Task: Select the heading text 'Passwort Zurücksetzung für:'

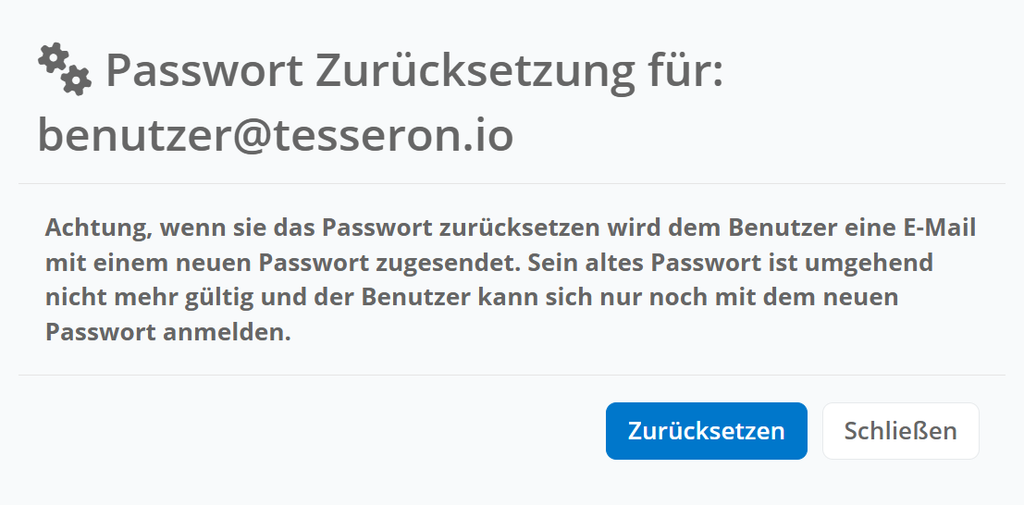Action: 415,71
